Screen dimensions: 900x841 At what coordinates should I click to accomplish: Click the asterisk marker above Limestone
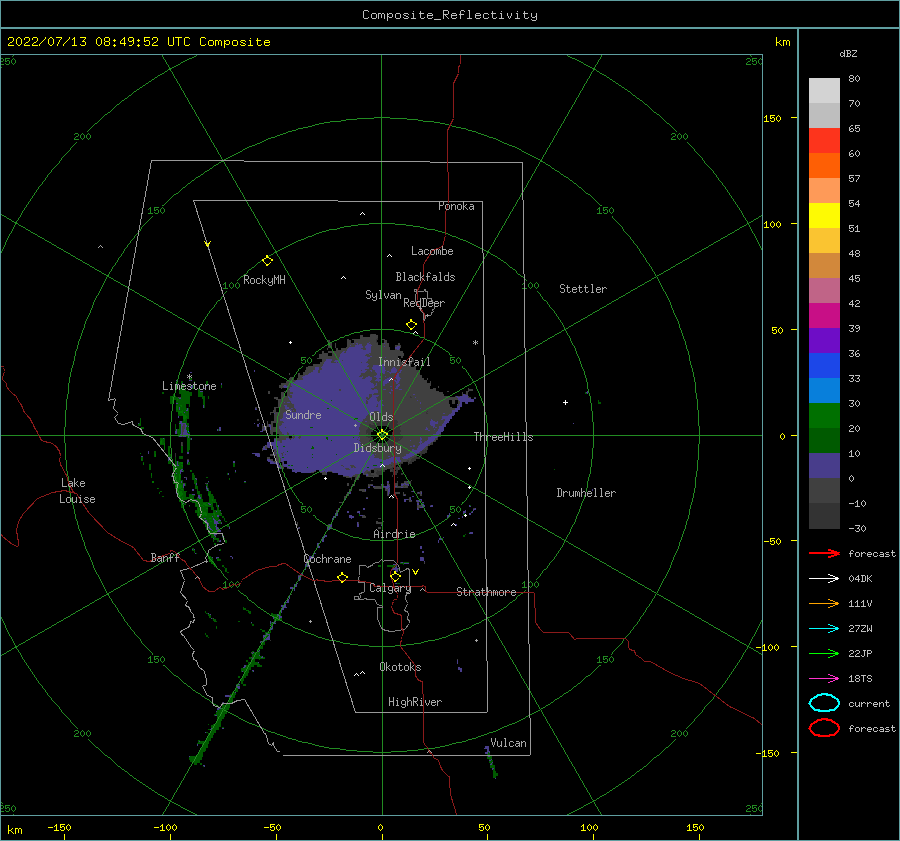189,377
